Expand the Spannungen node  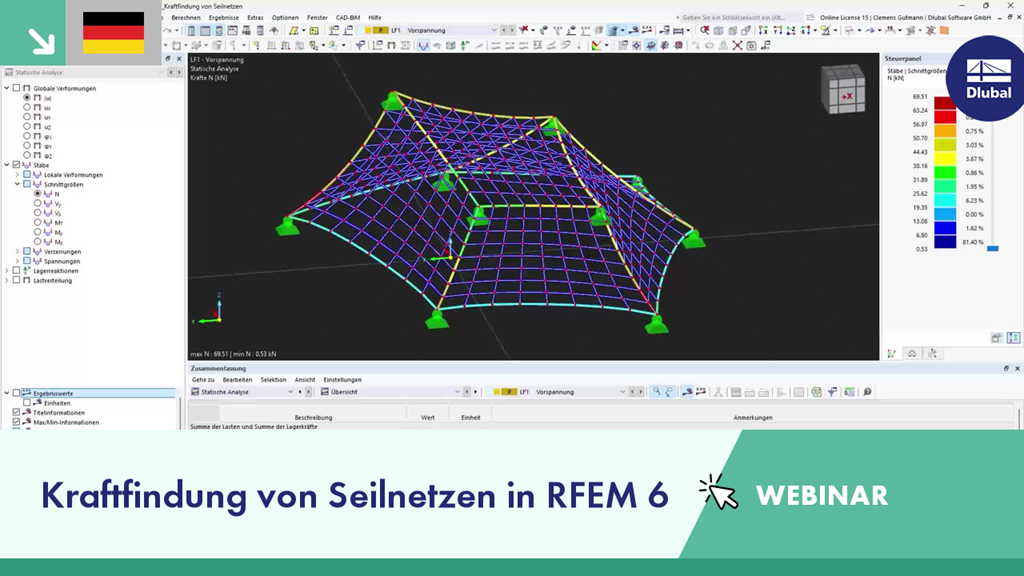tap(18, 261)
